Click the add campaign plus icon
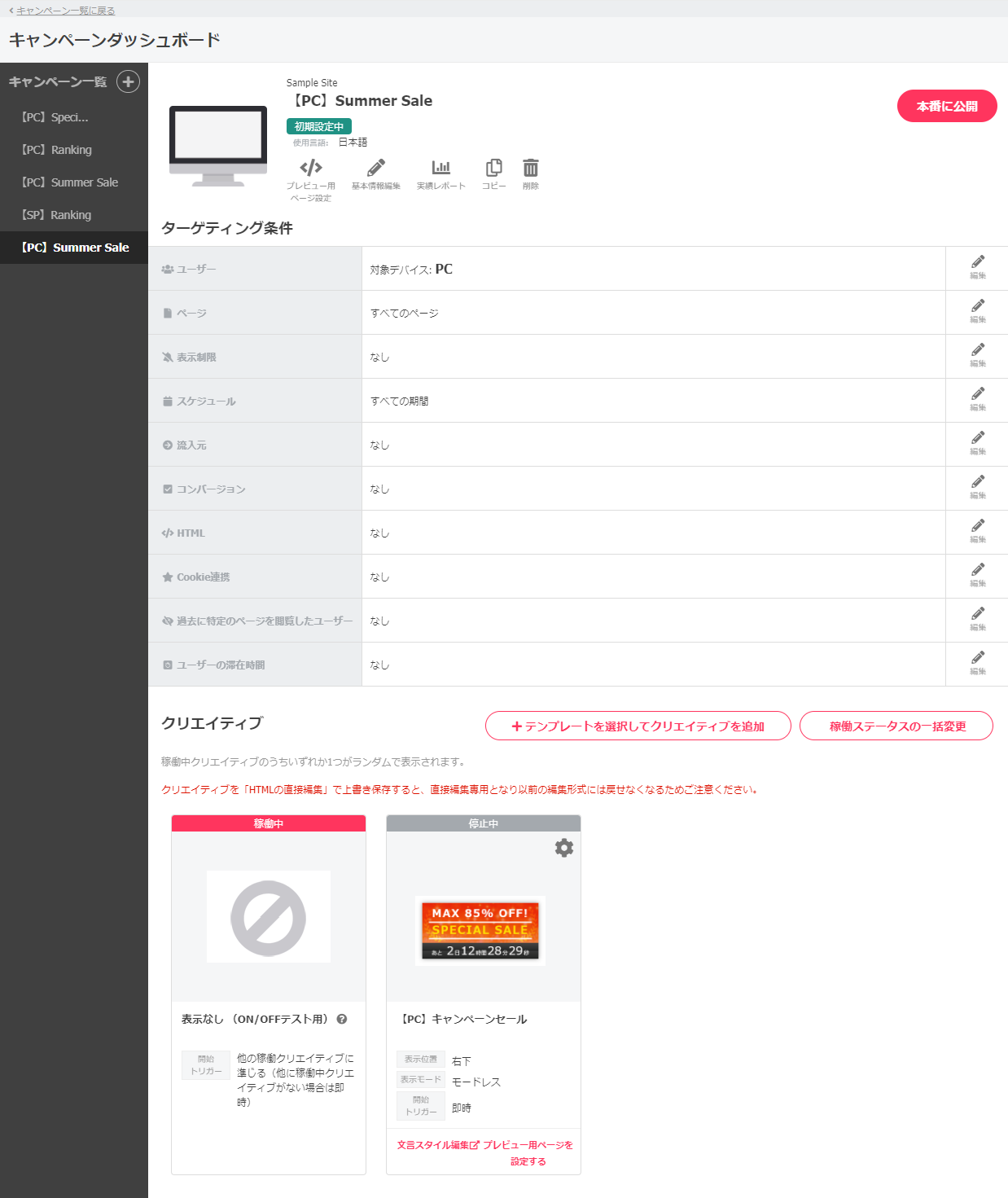Screen dimensions: 1008x1198 point(128,81)
